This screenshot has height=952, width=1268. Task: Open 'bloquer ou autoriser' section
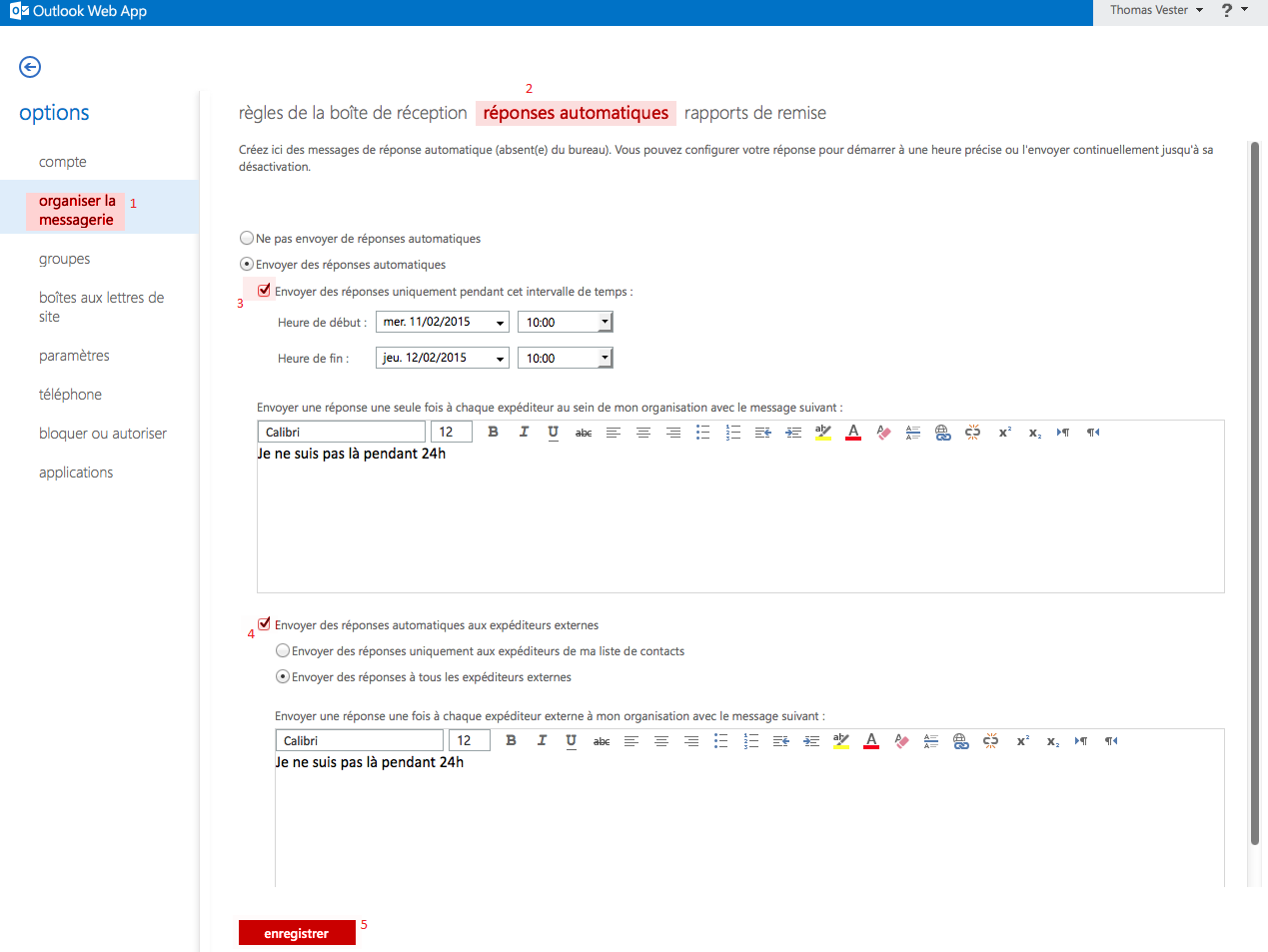tap(103, 434)
